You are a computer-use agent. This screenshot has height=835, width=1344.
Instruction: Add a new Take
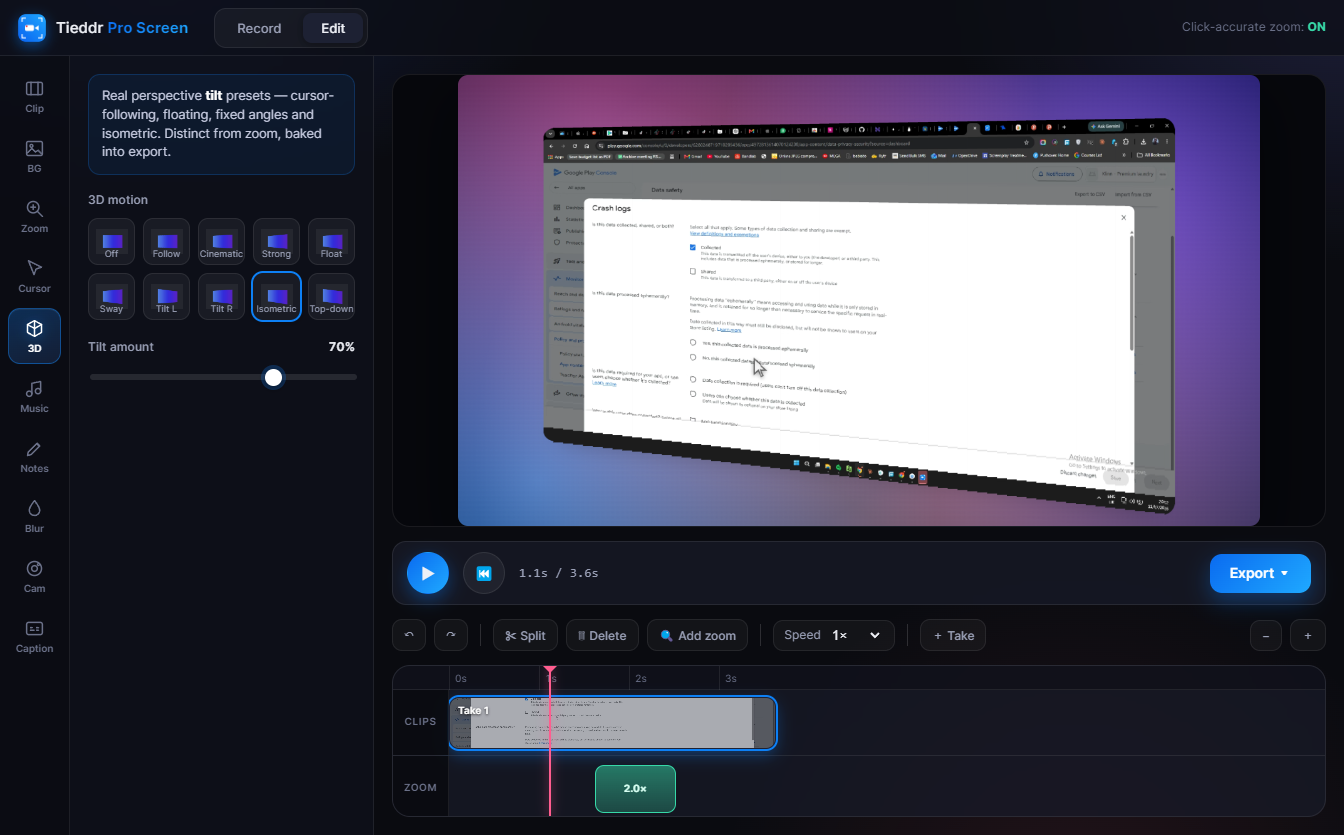(953, 635)
